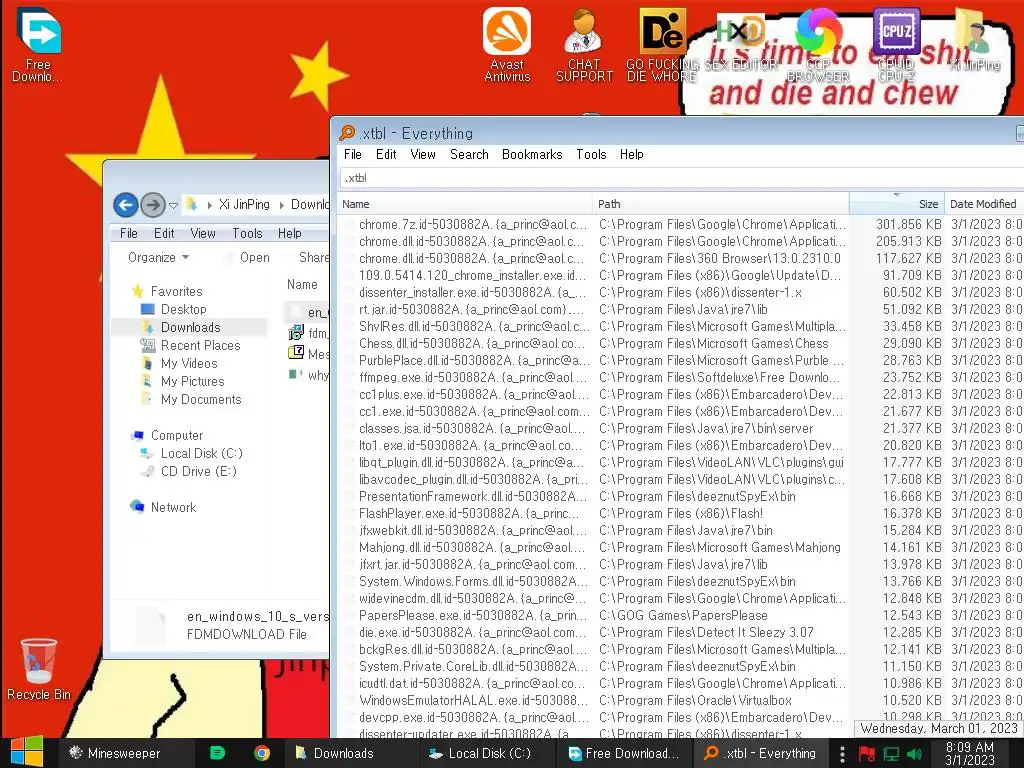Image resolution: width=1024 pixels, height=768 pixels.
Task: Open the colorful browser desktop icon
Action: [818, 44]
